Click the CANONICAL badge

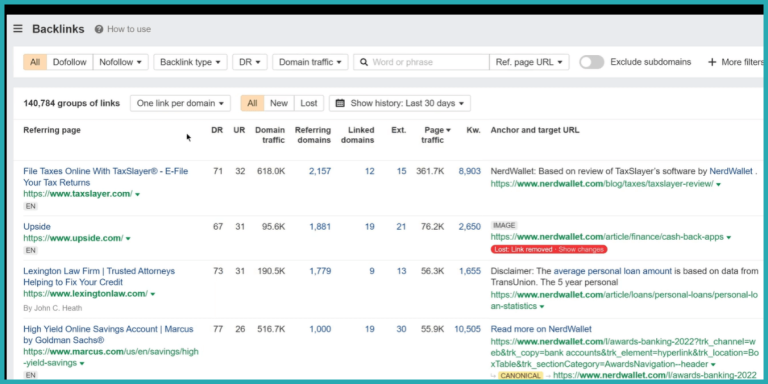point(520,376)
